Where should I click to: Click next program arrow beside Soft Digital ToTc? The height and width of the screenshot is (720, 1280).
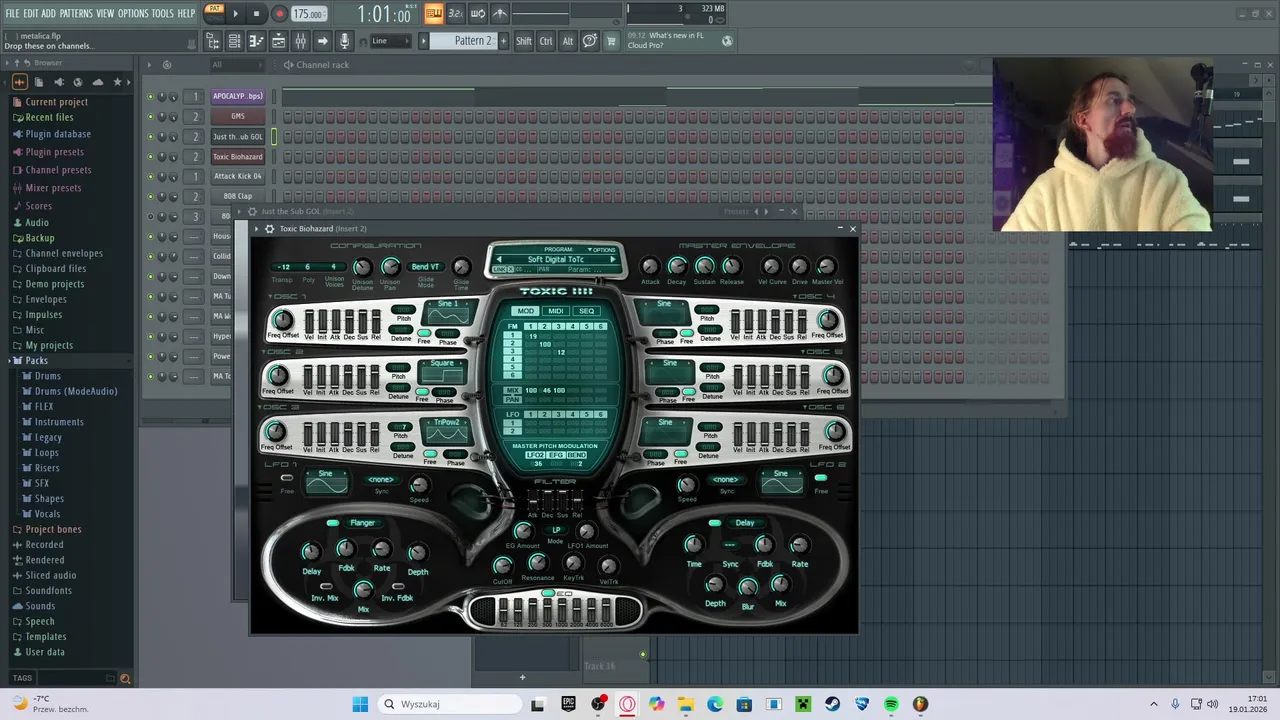(613, 260)
